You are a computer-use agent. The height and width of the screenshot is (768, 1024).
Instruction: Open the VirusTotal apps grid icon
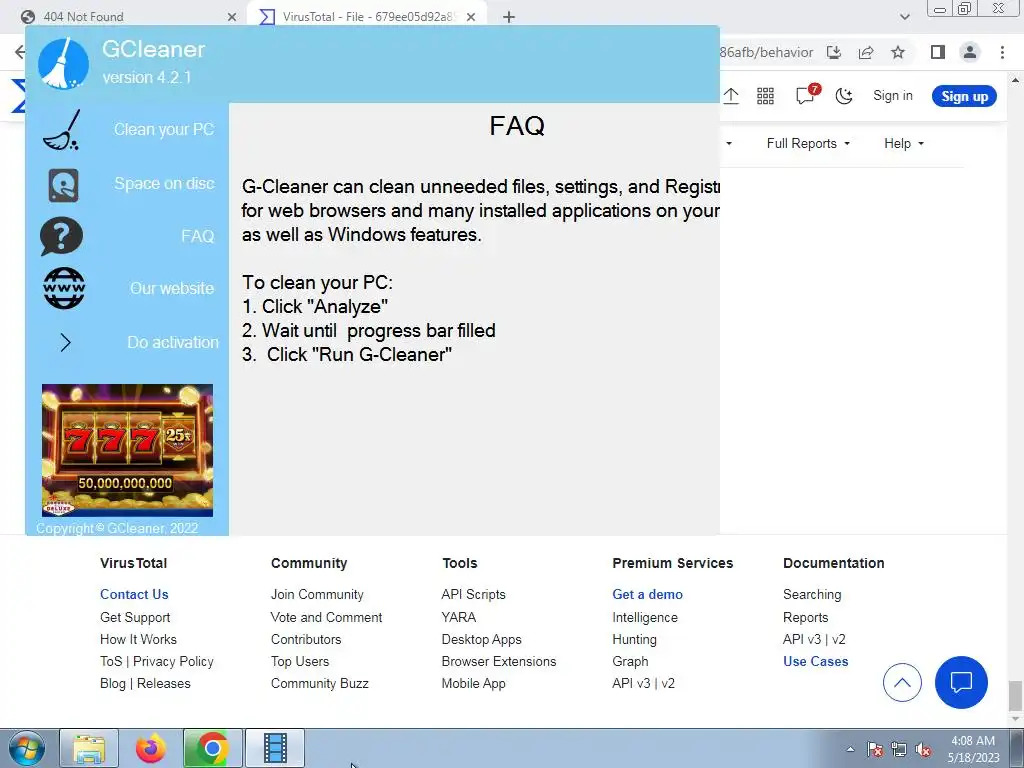coord(765,96)
